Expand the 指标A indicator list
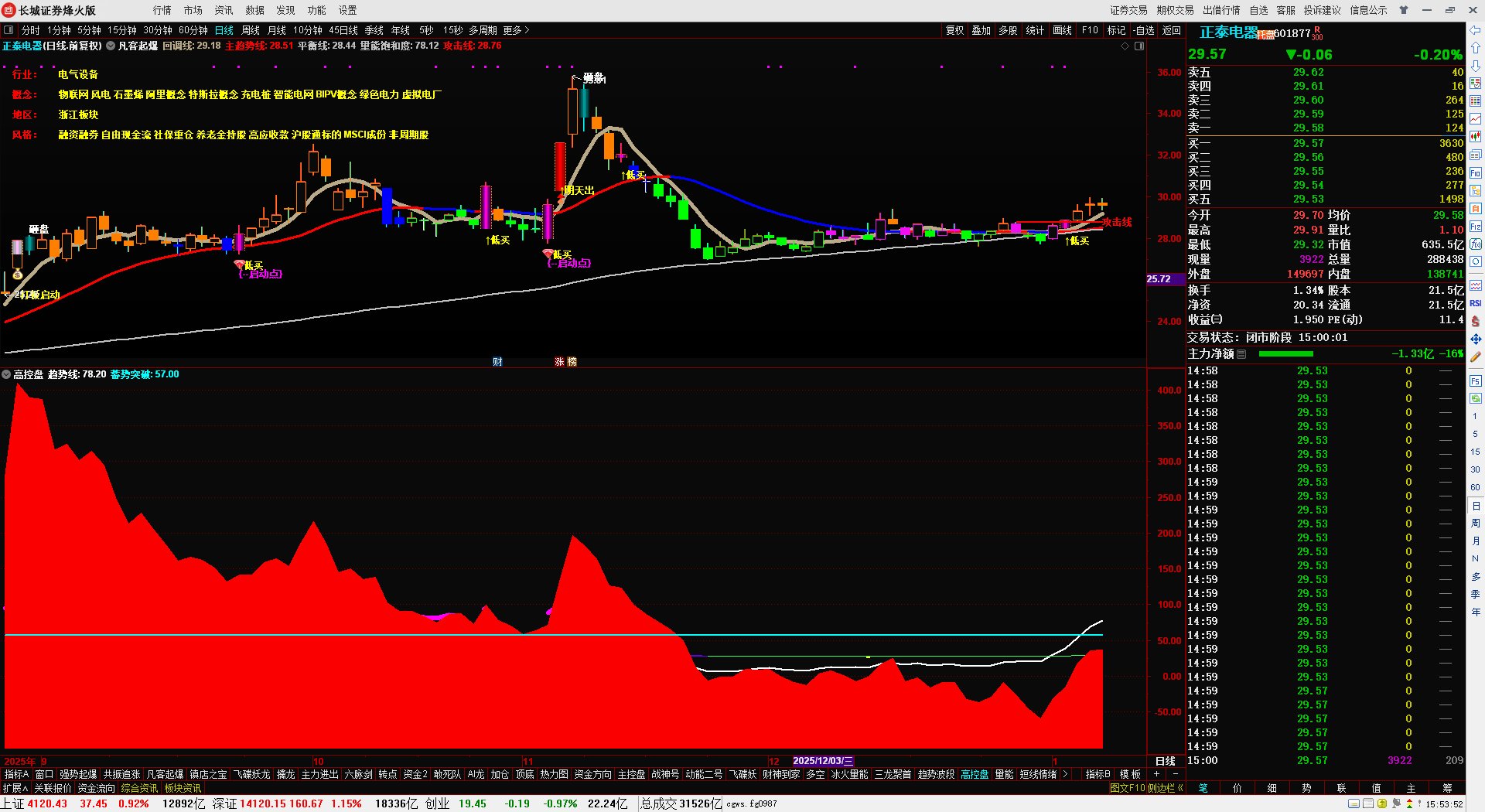The height and width of the screenshot is (812, 1485). 16,774
